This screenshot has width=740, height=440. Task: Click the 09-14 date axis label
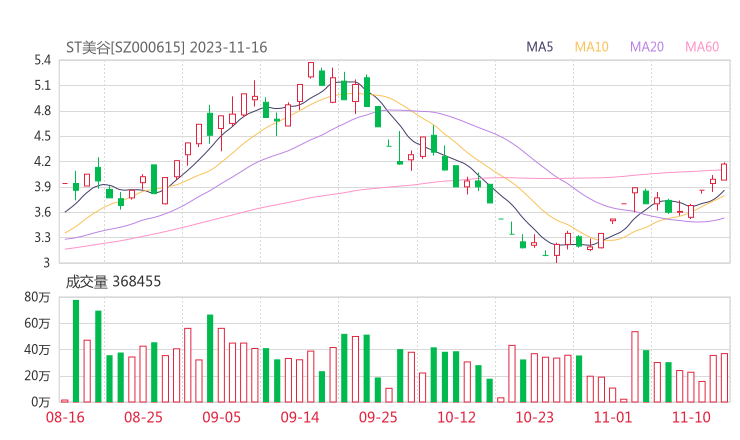pyautogui.click(x=300, y=417)
